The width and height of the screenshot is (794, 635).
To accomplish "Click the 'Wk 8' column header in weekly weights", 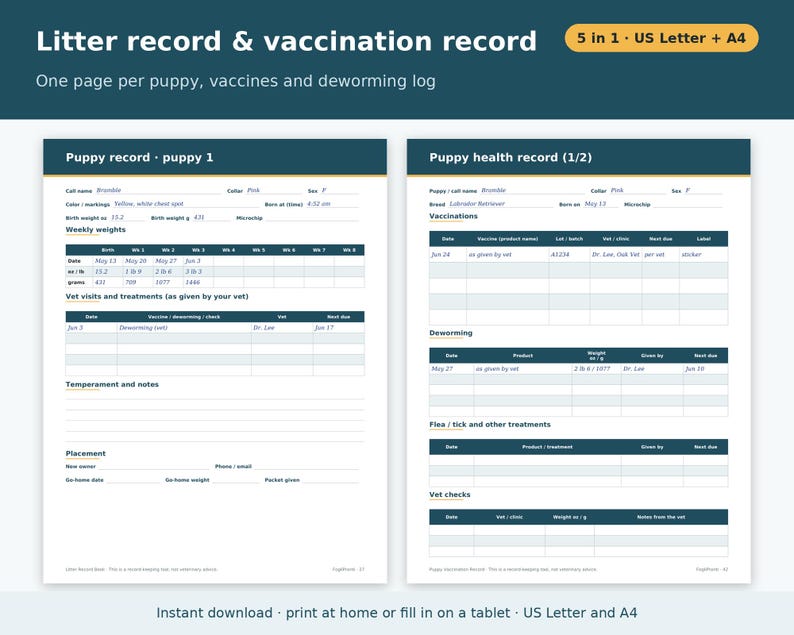I will [x=349, y=250].
